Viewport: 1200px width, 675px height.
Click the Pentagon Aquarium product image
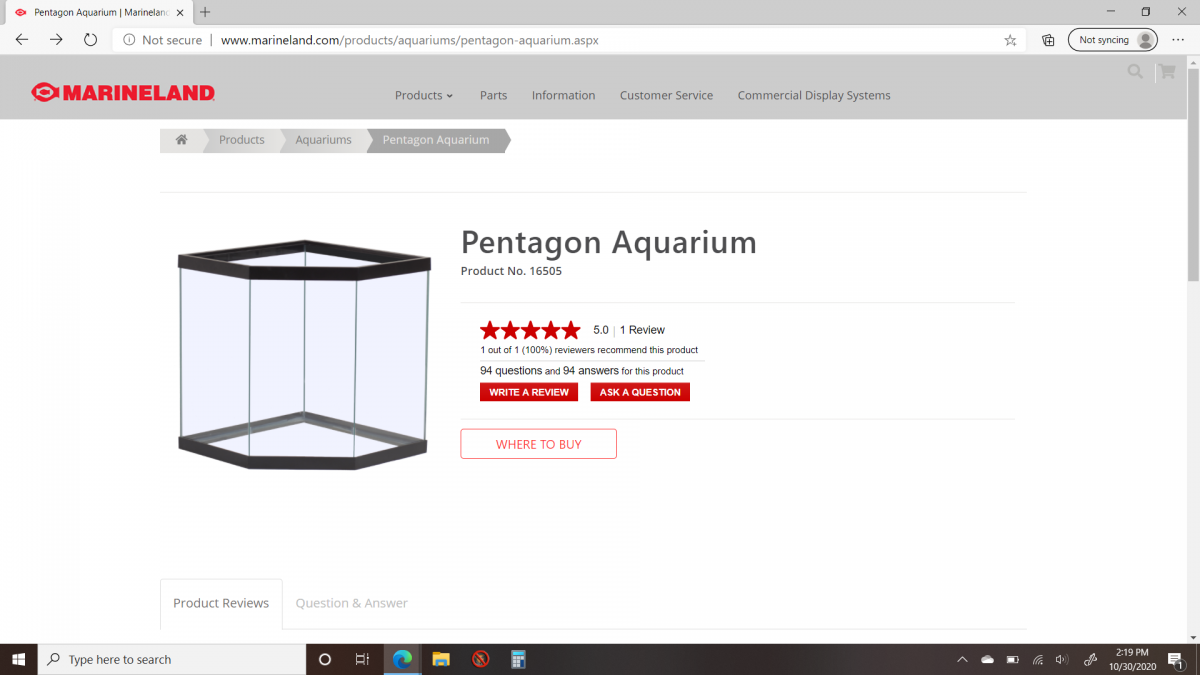(x=304, y=354)
